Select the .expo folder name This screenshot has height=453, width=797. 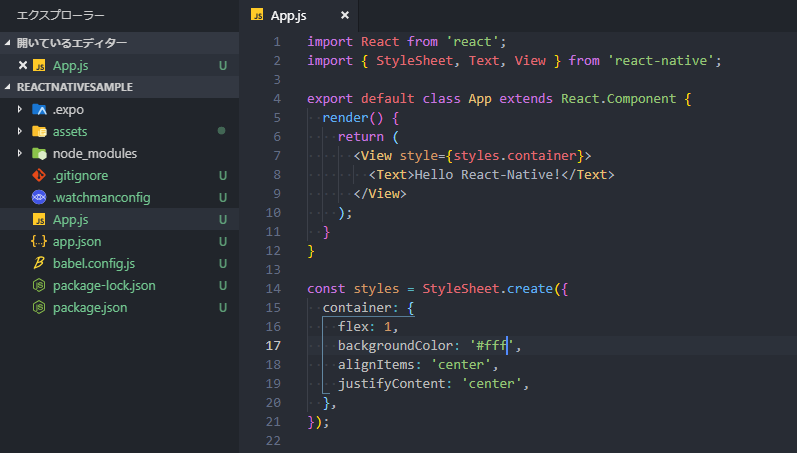coord(68,110)
